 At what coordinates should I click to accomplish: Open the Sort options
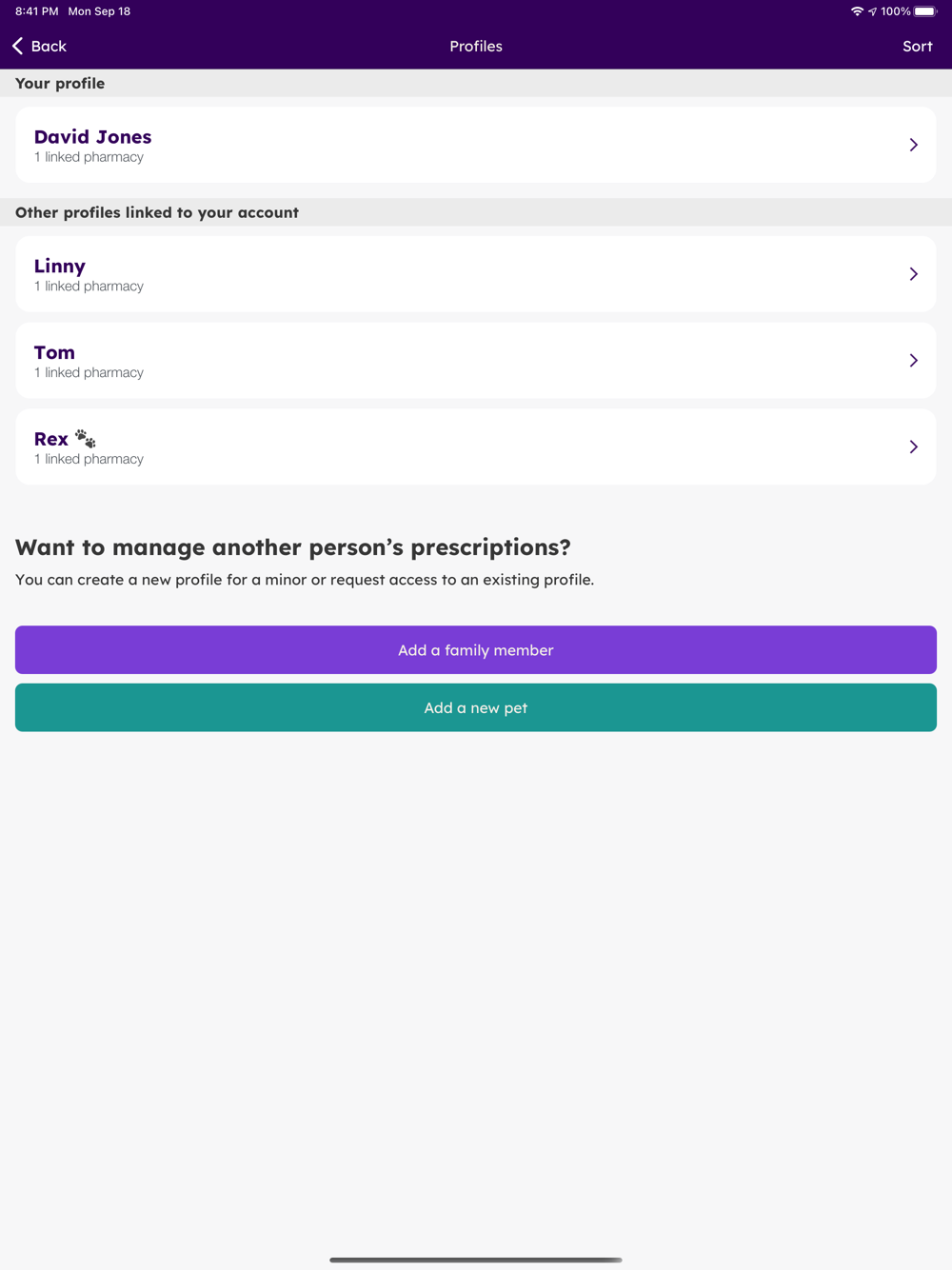point(917,46)
